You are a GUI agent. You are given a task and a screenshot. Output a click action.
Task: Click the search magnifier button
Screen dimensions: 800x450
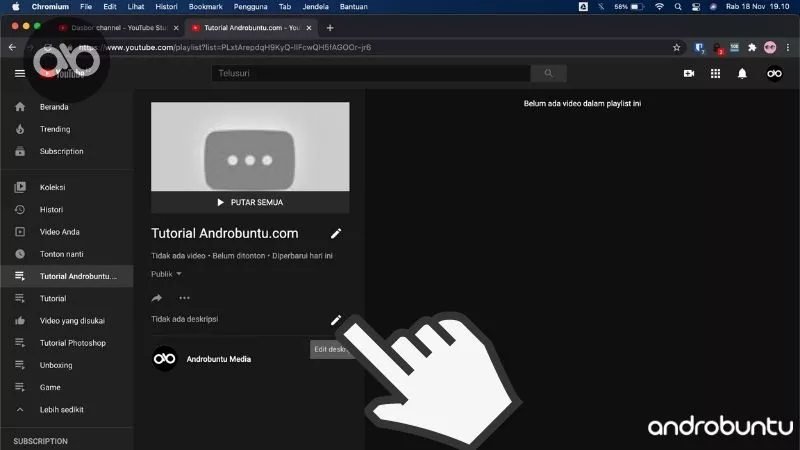(548, 73)
